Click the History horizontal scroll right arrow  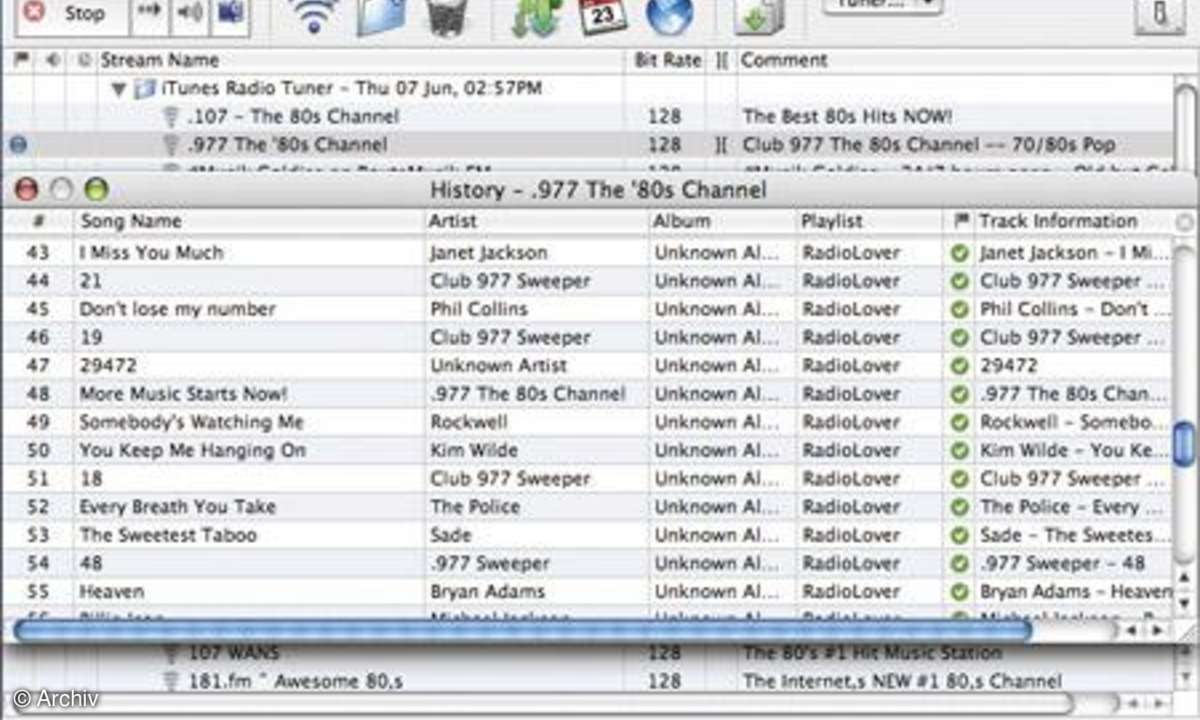1157,631
